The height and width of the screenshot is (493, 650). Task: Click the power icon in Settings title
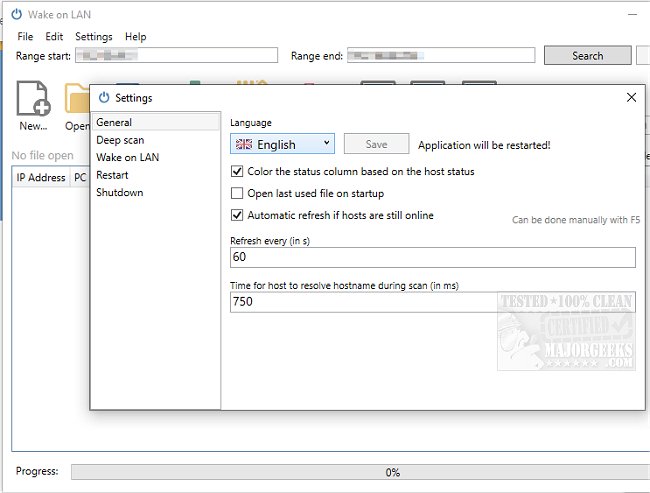104,97
